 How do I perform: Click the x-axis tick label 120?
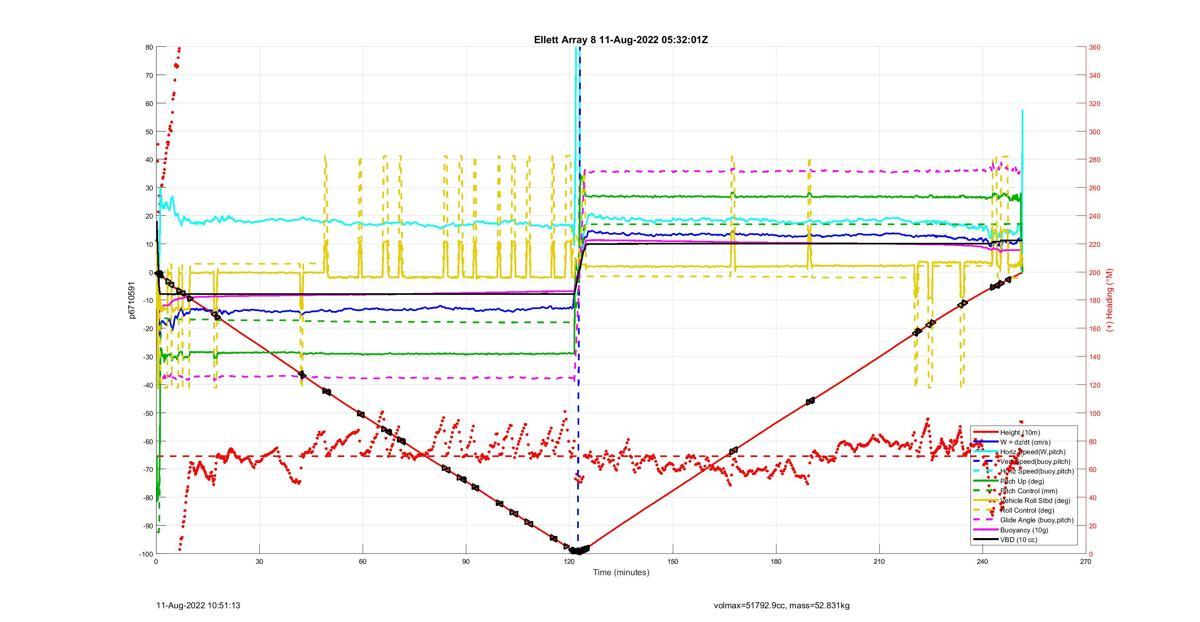click(569, 562)
